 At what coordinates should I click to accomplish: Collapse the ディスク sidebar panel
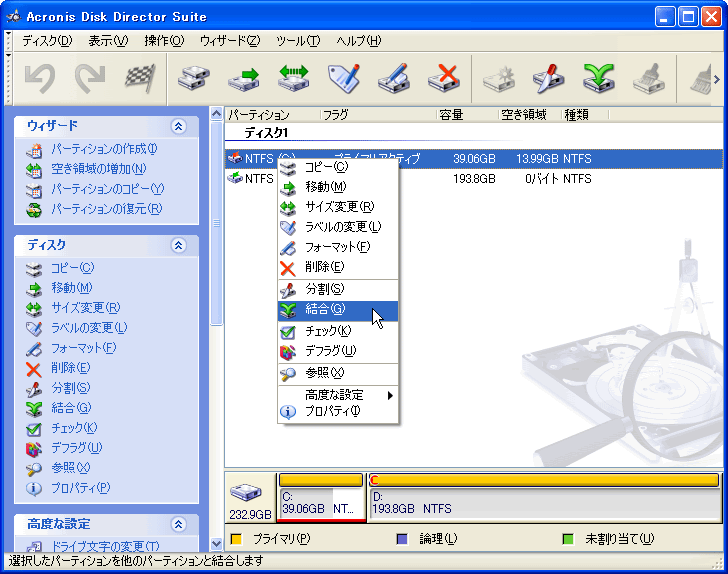(x=178, y=245)
